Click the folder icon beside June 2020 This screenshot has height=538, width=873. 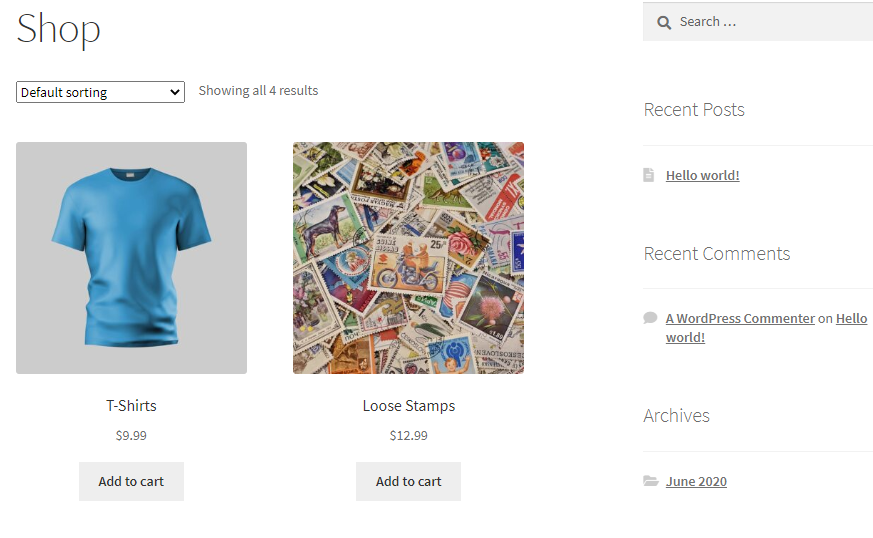[x=650, y=481]
